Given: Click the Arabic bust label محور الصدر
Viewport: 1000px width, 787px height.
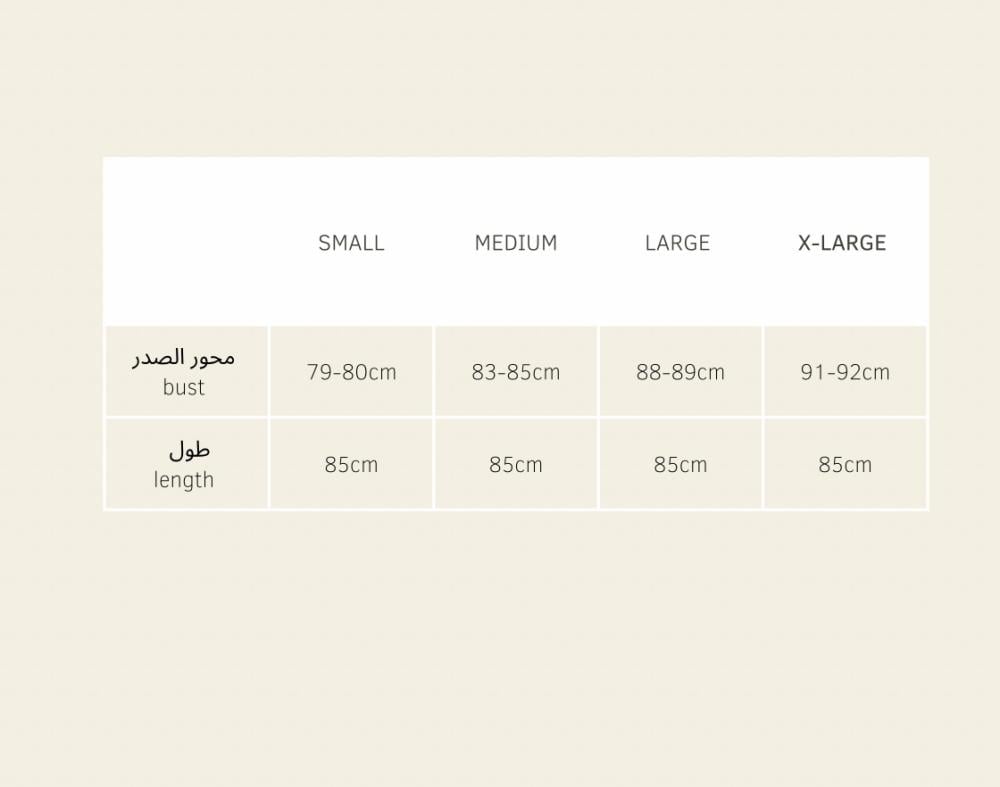Looking at the screenshot, I should [x=184, y=358].
